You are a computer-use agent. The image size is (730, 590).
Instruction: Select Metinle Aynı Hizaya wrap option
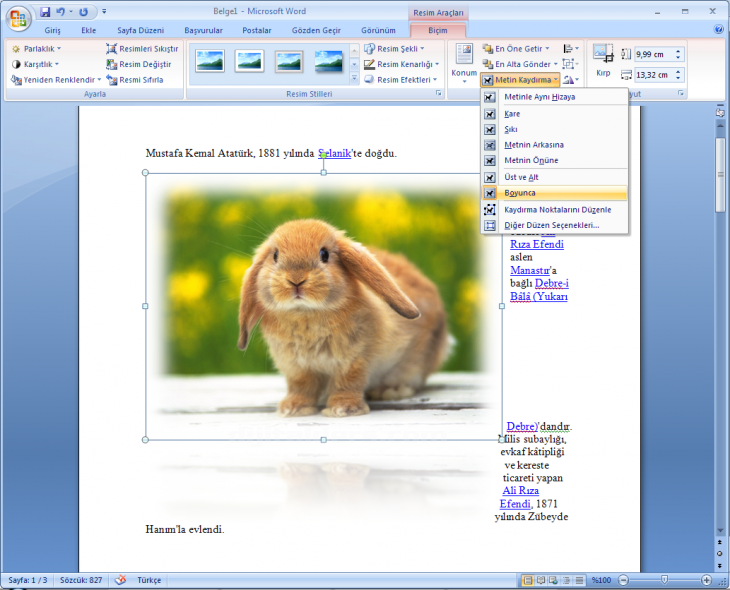tap(554, 97)
